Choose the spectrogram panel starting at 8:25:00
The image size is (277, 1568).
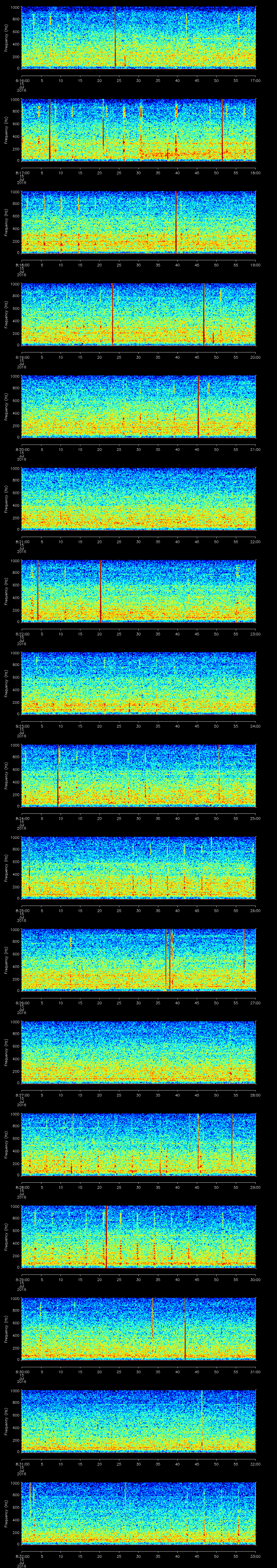[x=139, y=868]
